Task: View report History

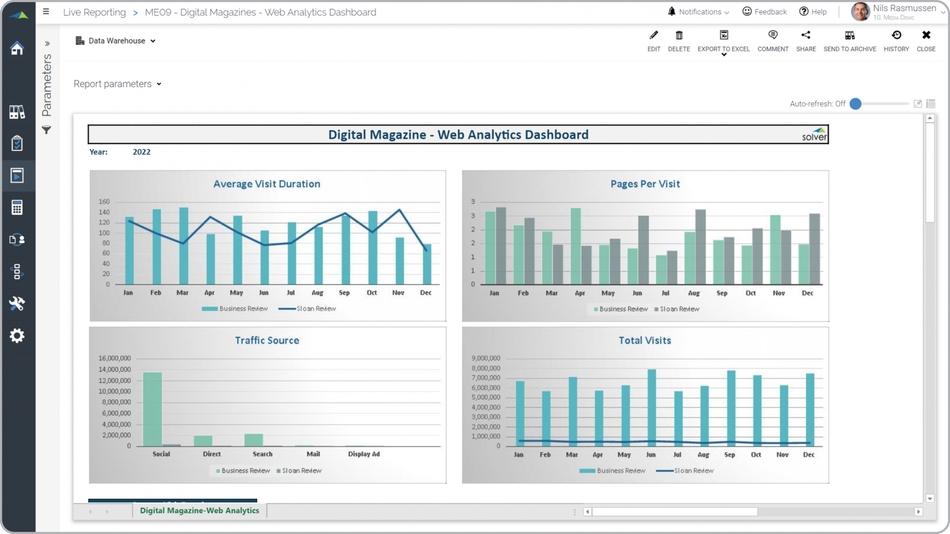Action: (896, 36)
